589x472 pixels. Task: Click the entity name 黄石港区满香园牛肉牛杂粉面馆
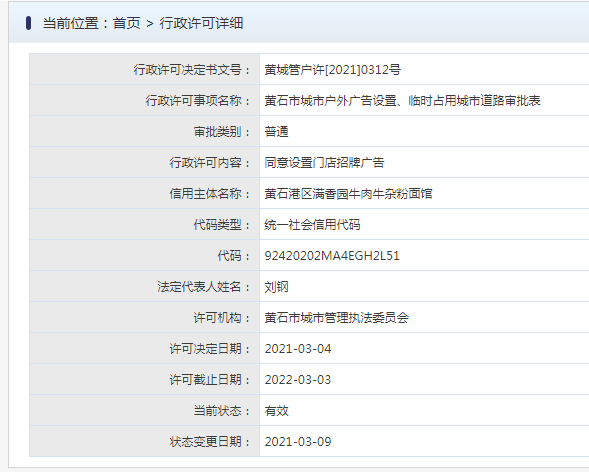pyautogui.click(x=349, y=194)
